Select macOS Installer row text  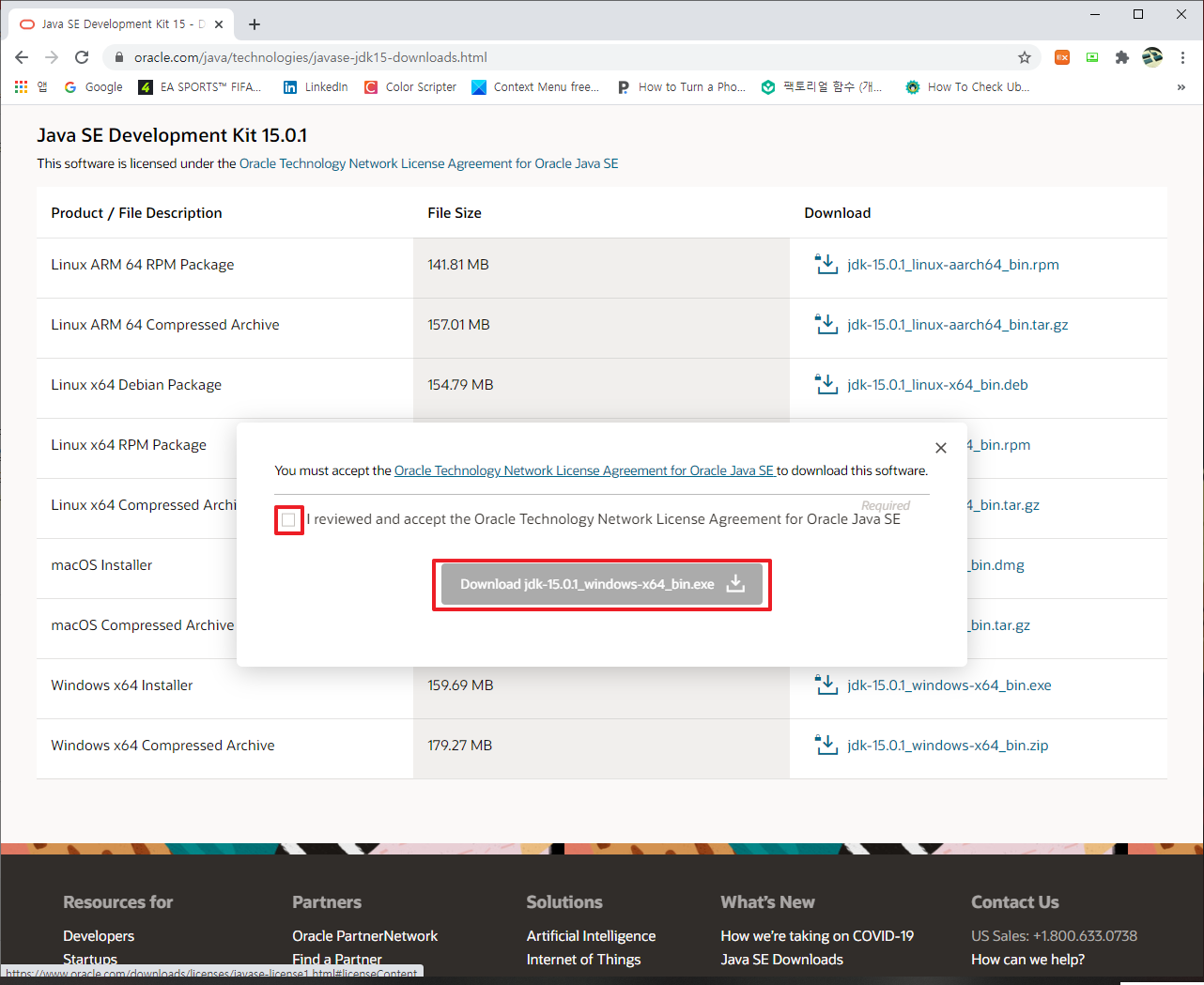point(101,565)
